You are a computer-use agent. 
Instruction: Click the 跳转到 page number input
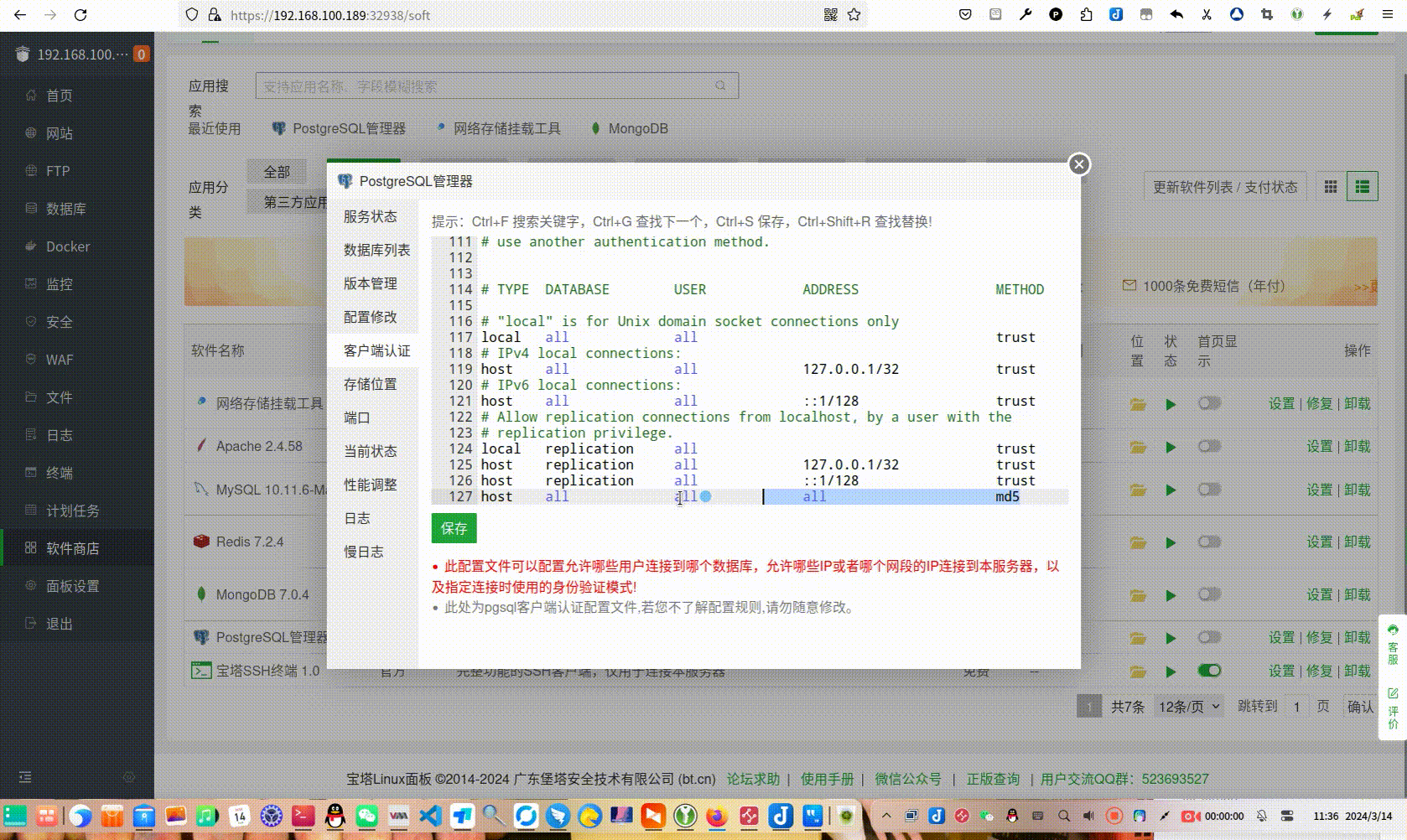click(1296, 707)
